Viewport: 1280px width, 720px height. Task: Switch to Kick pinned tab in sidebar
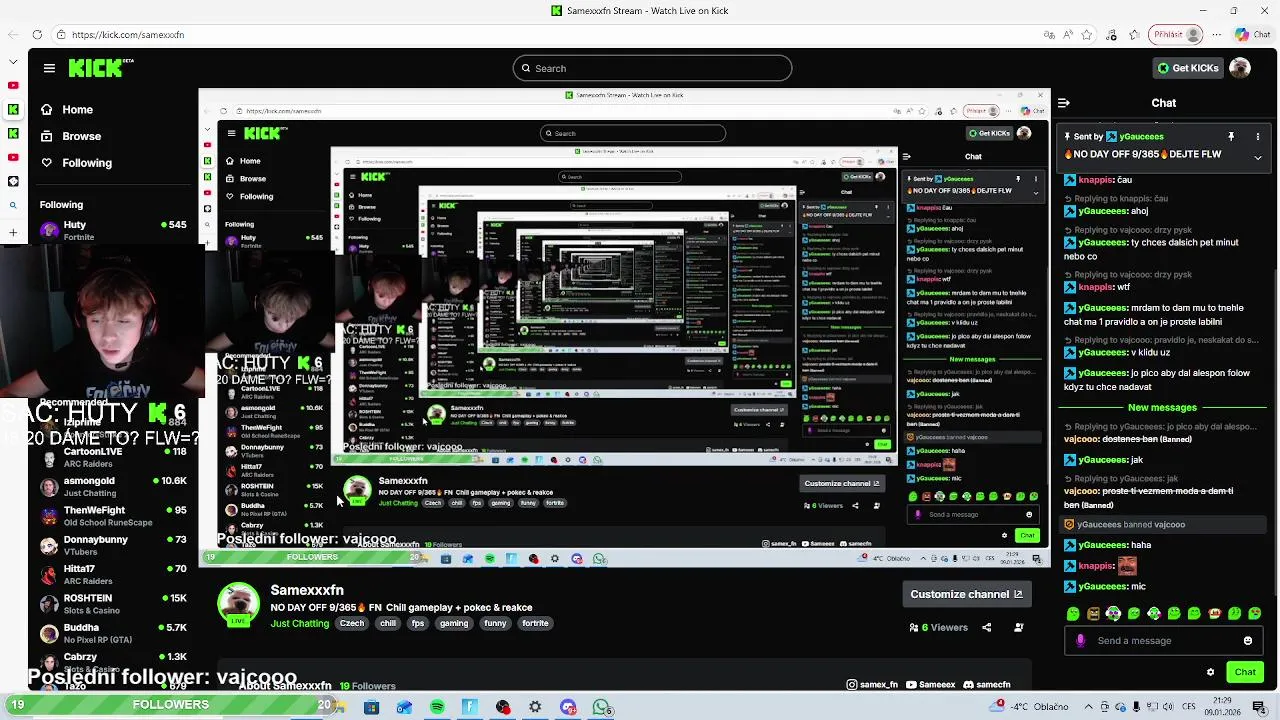13,109
